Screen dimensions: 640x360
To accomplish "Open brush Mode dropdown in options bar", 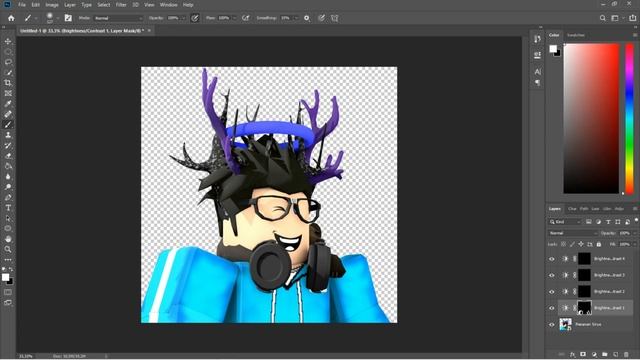I will coord(118,18).
